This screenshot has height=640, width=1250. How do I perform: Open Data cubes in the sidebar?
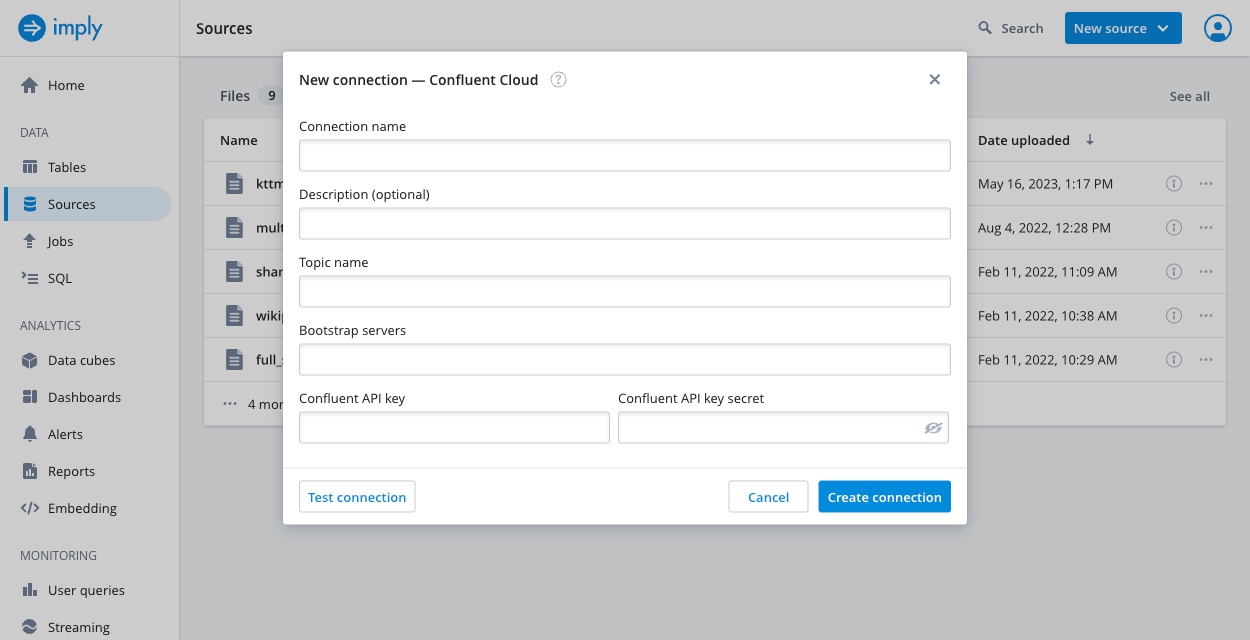pos(81,360)
